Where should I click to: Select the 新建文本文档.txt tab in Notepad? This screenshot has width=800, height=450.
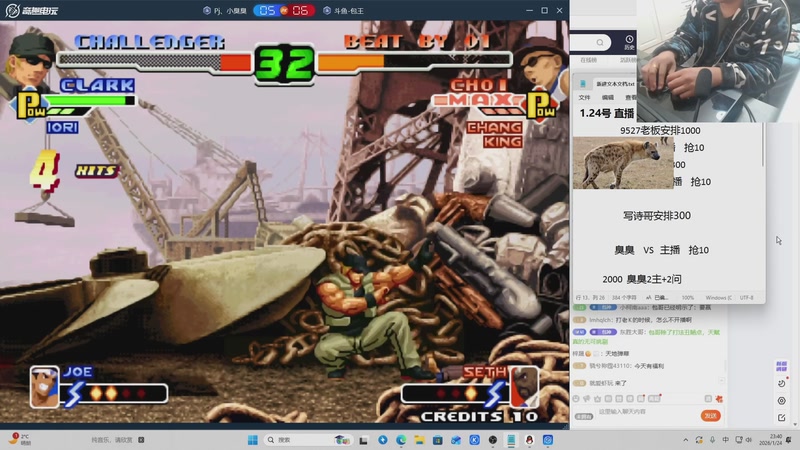tap(615, 84)
